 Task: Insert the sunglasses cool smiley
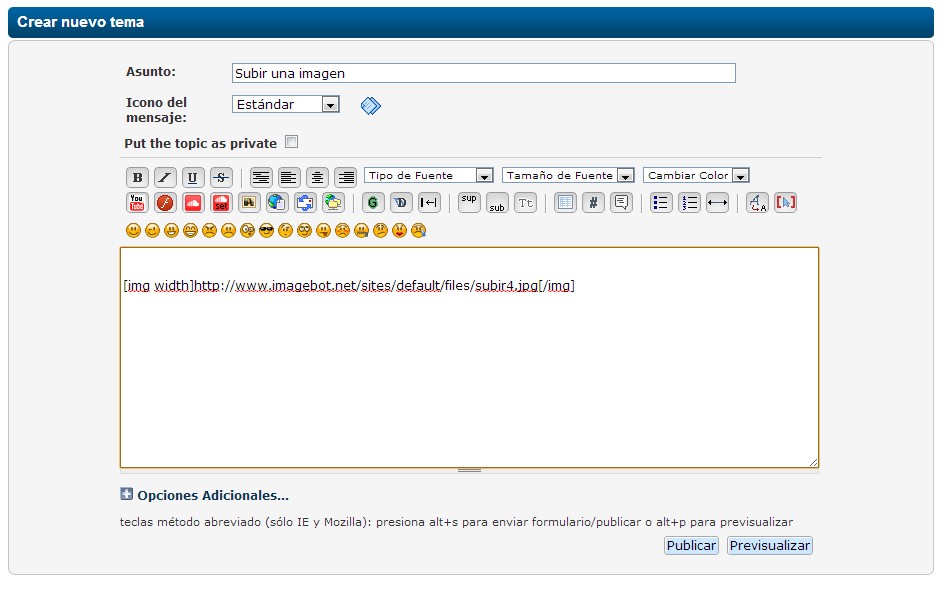[x=266, y=230]
